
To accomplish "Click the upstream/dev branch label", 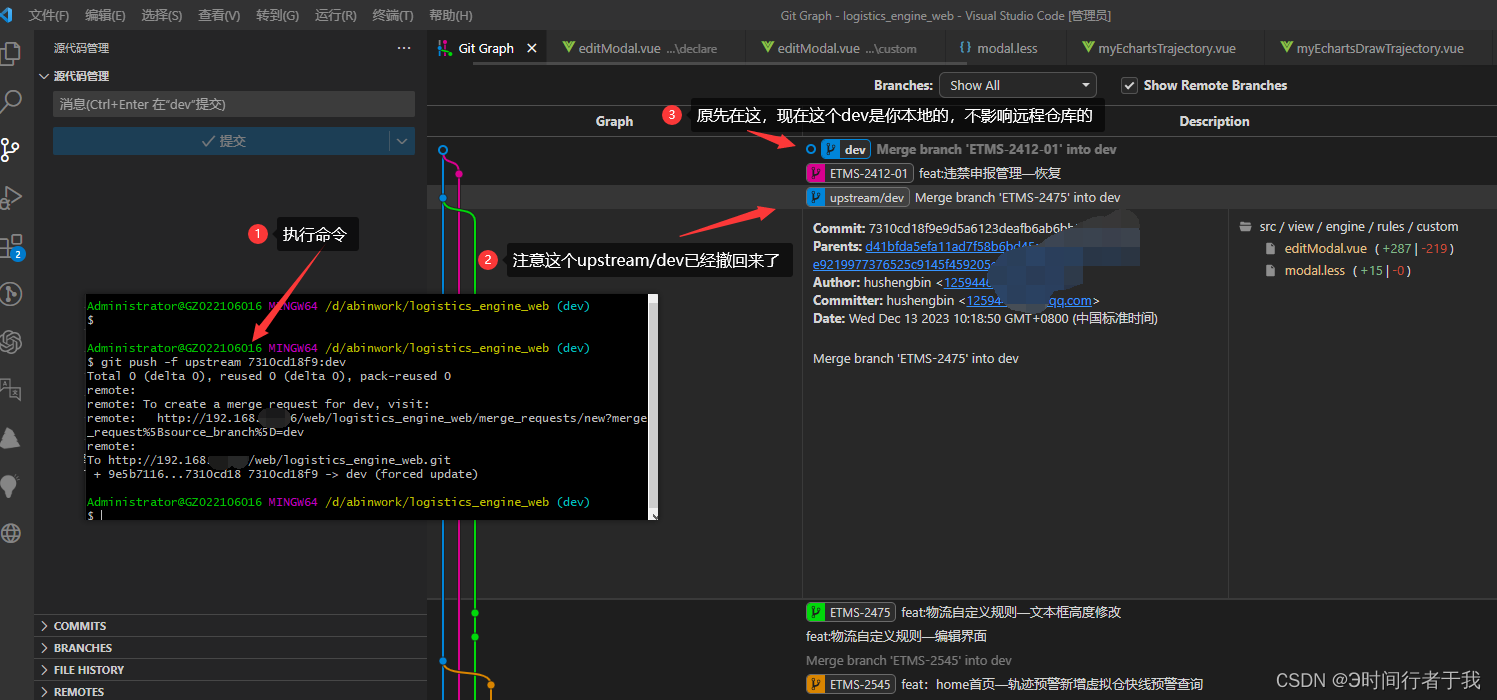I will (x=858, y=197).
